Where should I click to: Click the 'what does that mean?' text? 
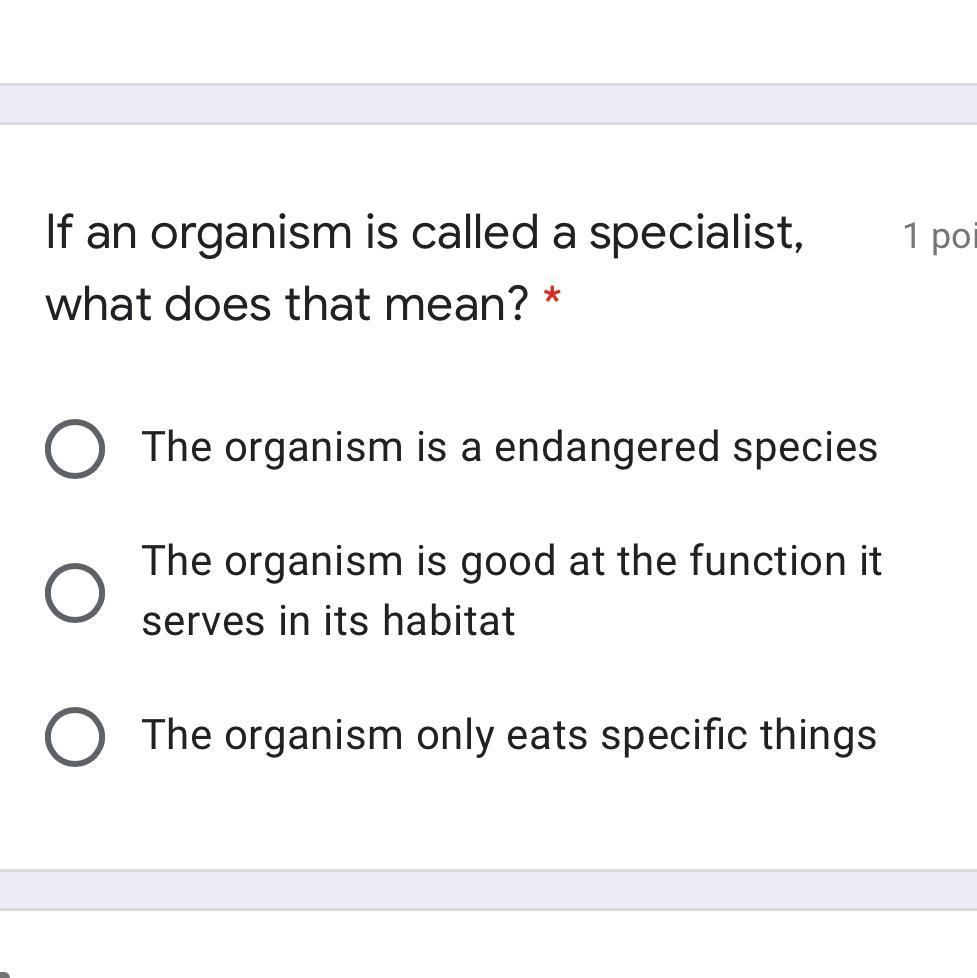coord(286,304)
